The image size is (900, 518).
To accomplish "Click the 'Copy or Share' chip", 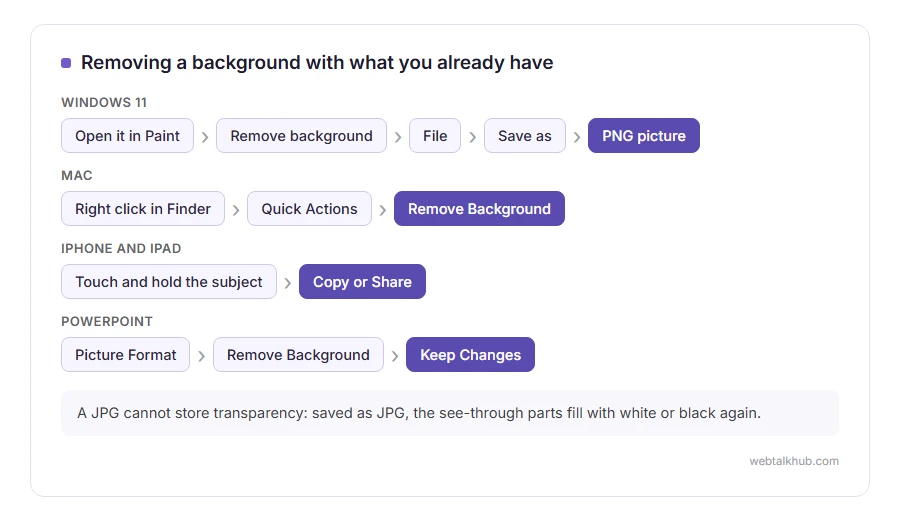I will tap(362, 282).
